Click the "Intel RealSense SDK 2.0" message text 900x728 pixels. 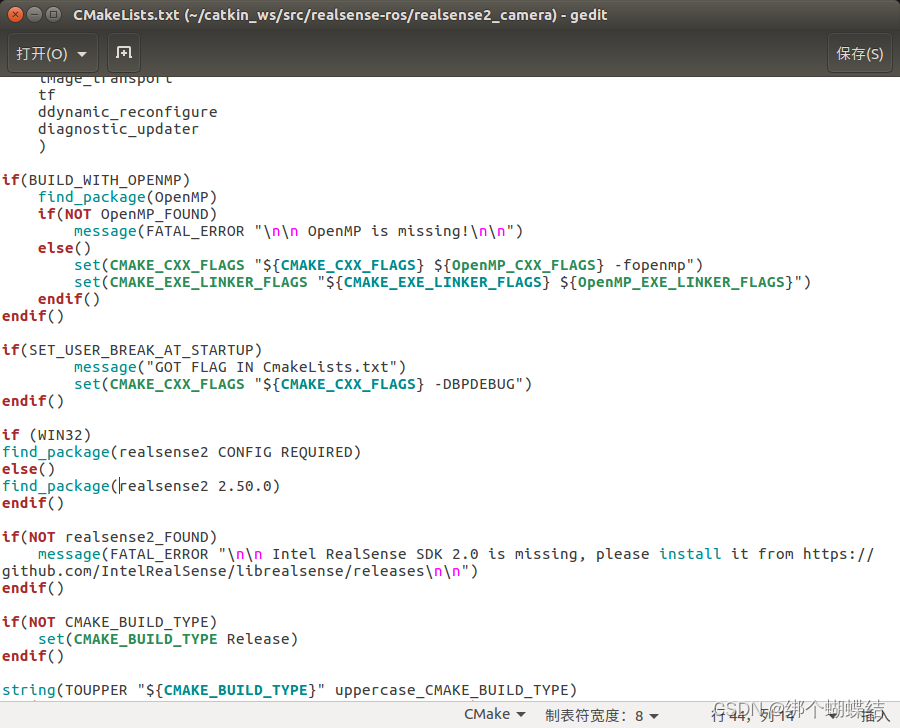[375, 555]
